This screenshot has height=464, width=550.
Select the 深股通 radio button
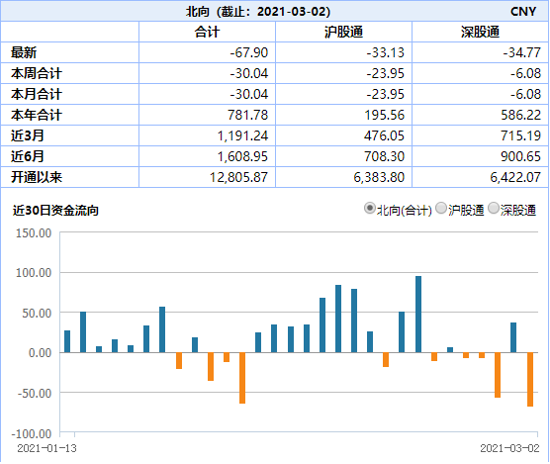pyautogui.click(x=493, y=208)
